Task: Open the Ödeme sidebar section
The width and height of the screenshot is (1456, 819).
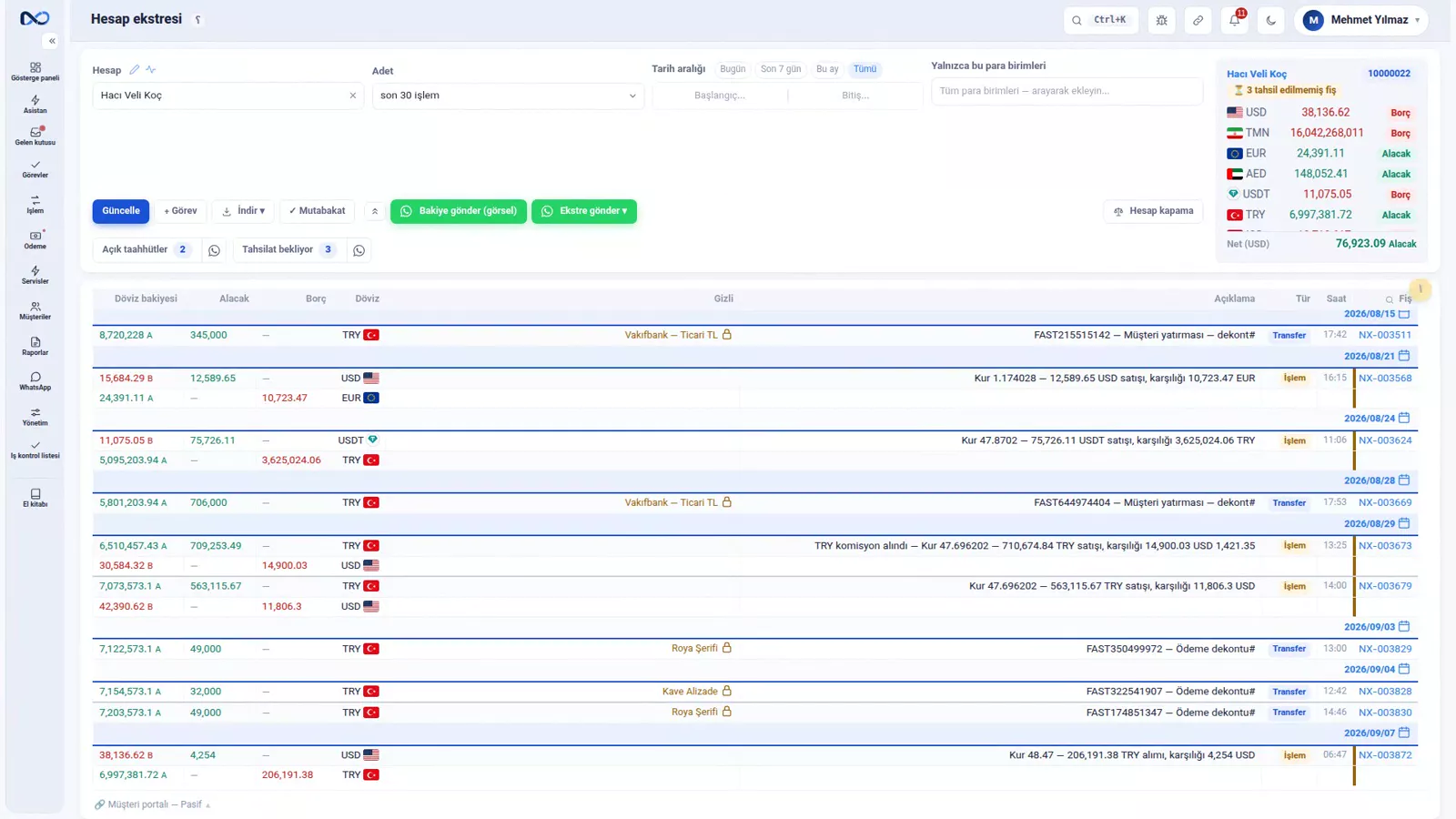Action: point(35,240)
